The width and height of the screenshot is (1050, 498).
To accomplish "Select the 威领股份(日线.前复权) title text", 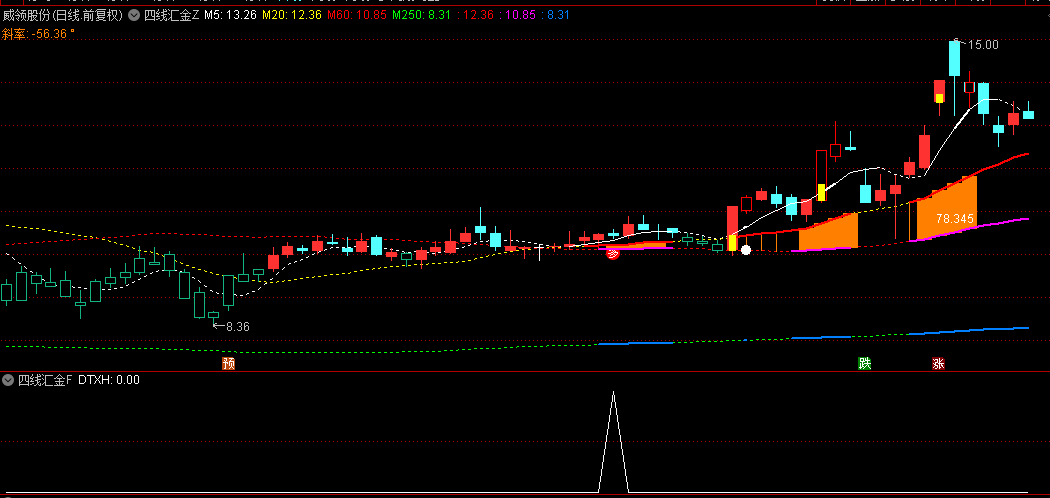I will click(63, 15).
